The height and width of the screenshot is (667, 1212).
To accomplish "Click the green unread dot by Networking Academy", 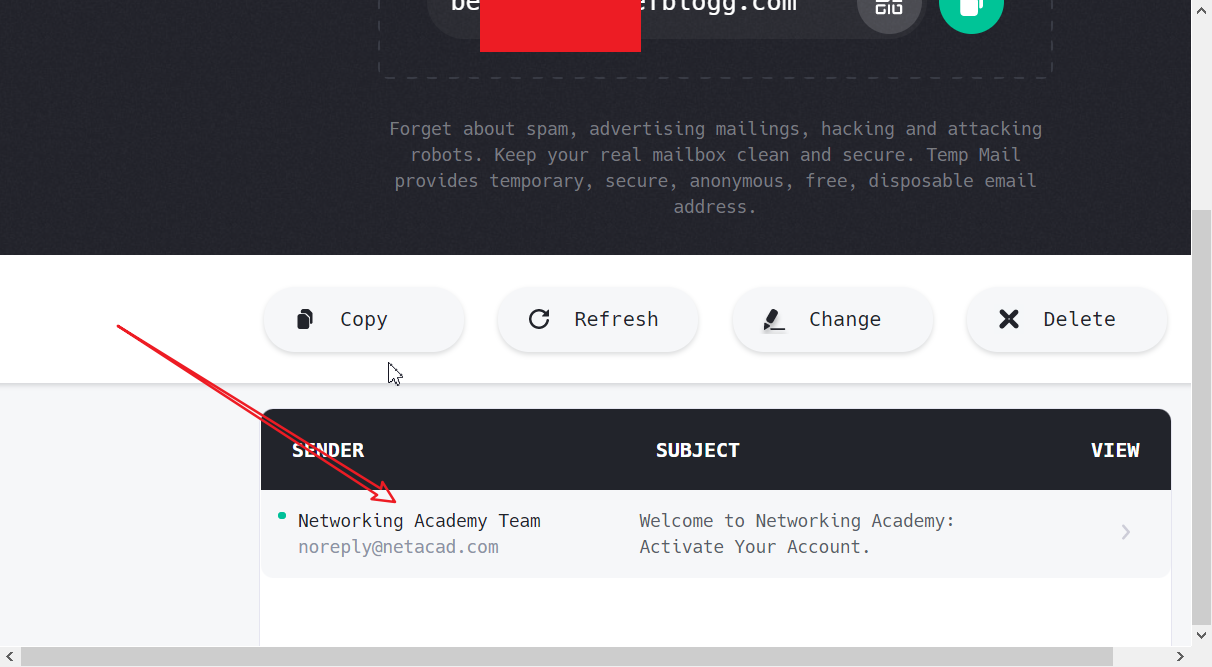I will click(x=282, y=516).
